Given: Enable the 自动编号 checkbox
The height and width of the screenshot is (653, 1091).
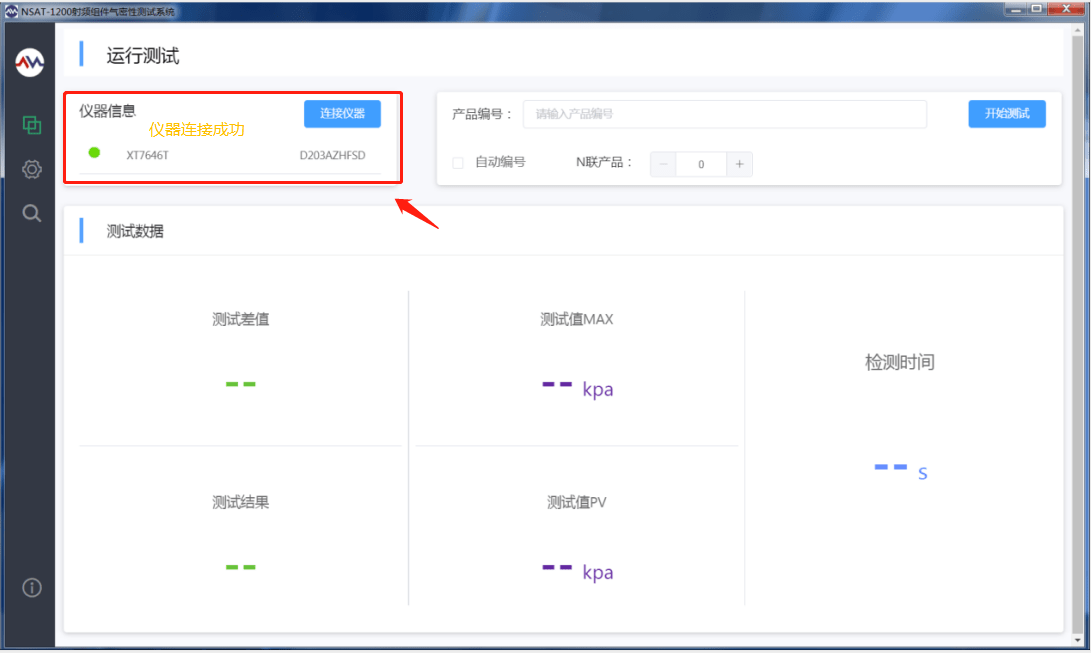Looking at the screenshot, I should coord(458,163).
